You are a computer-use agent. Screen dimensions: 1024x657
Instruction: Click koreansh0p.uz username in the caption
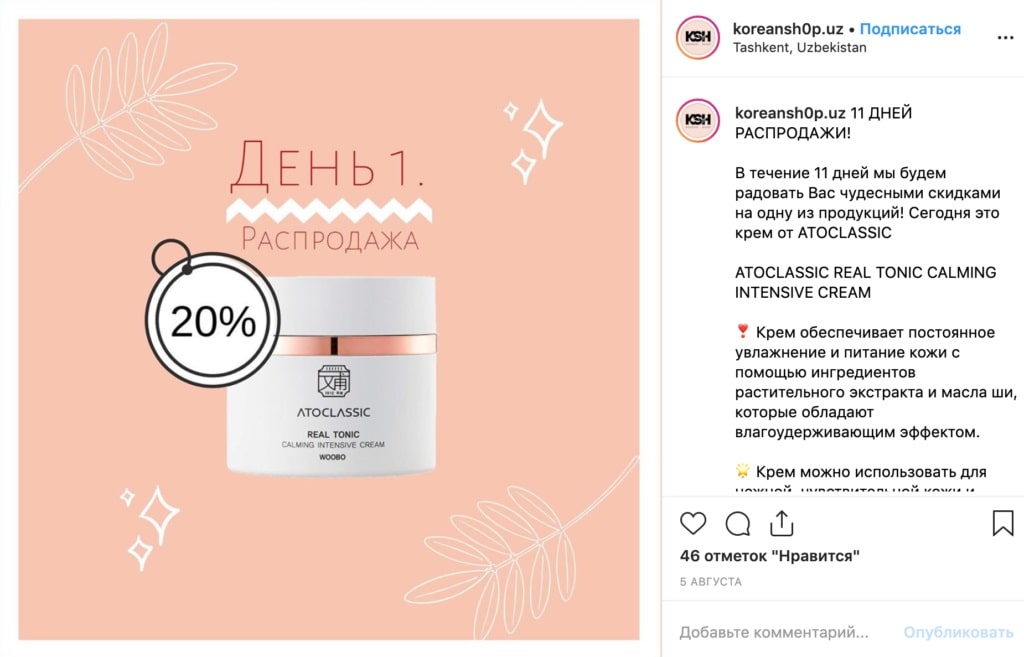[790, 113]
